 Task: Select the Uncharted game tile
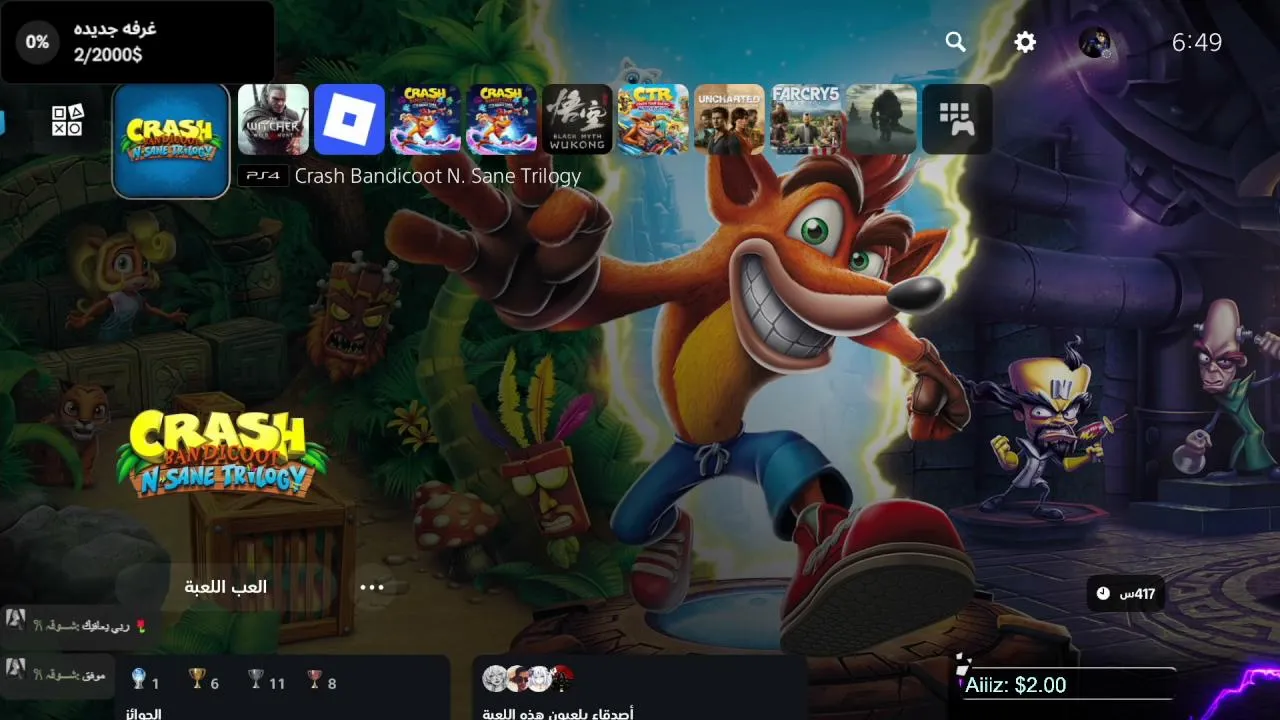pyautogui.click(x=729, y=119)
